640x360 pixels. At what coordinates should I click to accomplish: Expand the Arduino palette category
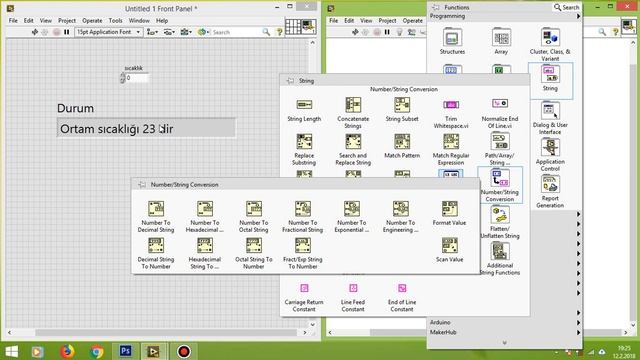[x=504, y=322]
